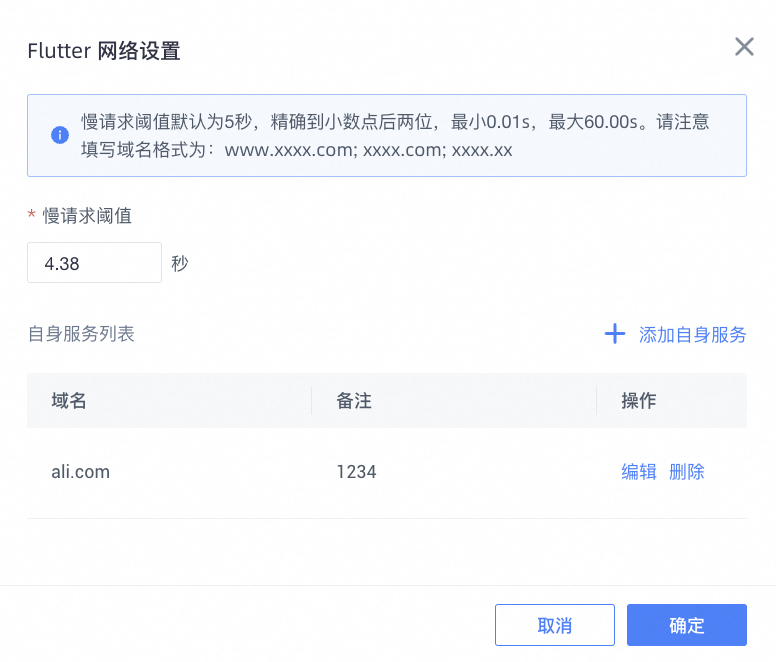
Task: Click the 域名 column header
Action: (69, 400)
